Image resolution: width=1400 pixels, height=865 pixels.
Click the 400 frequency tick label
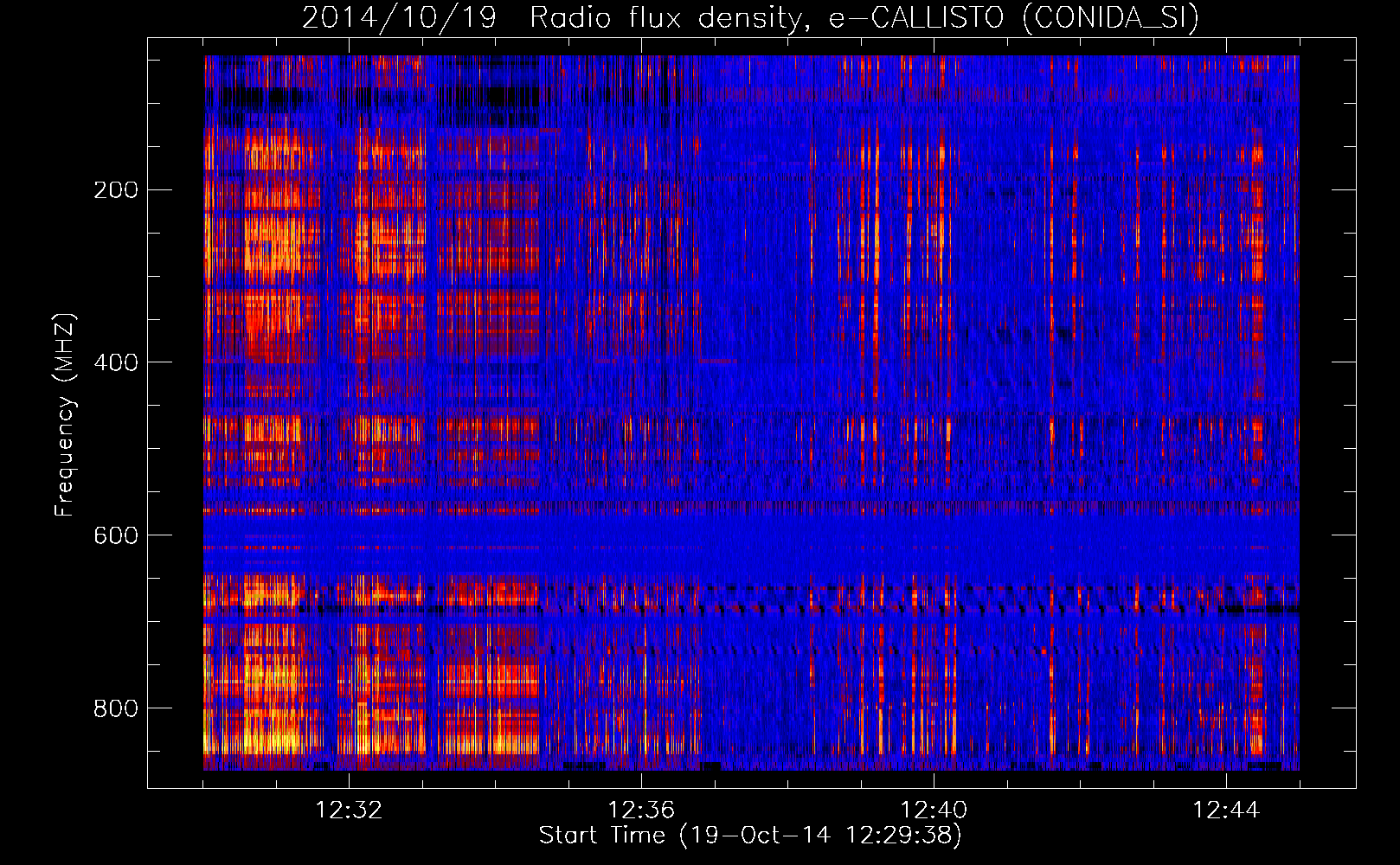point(116,362)
